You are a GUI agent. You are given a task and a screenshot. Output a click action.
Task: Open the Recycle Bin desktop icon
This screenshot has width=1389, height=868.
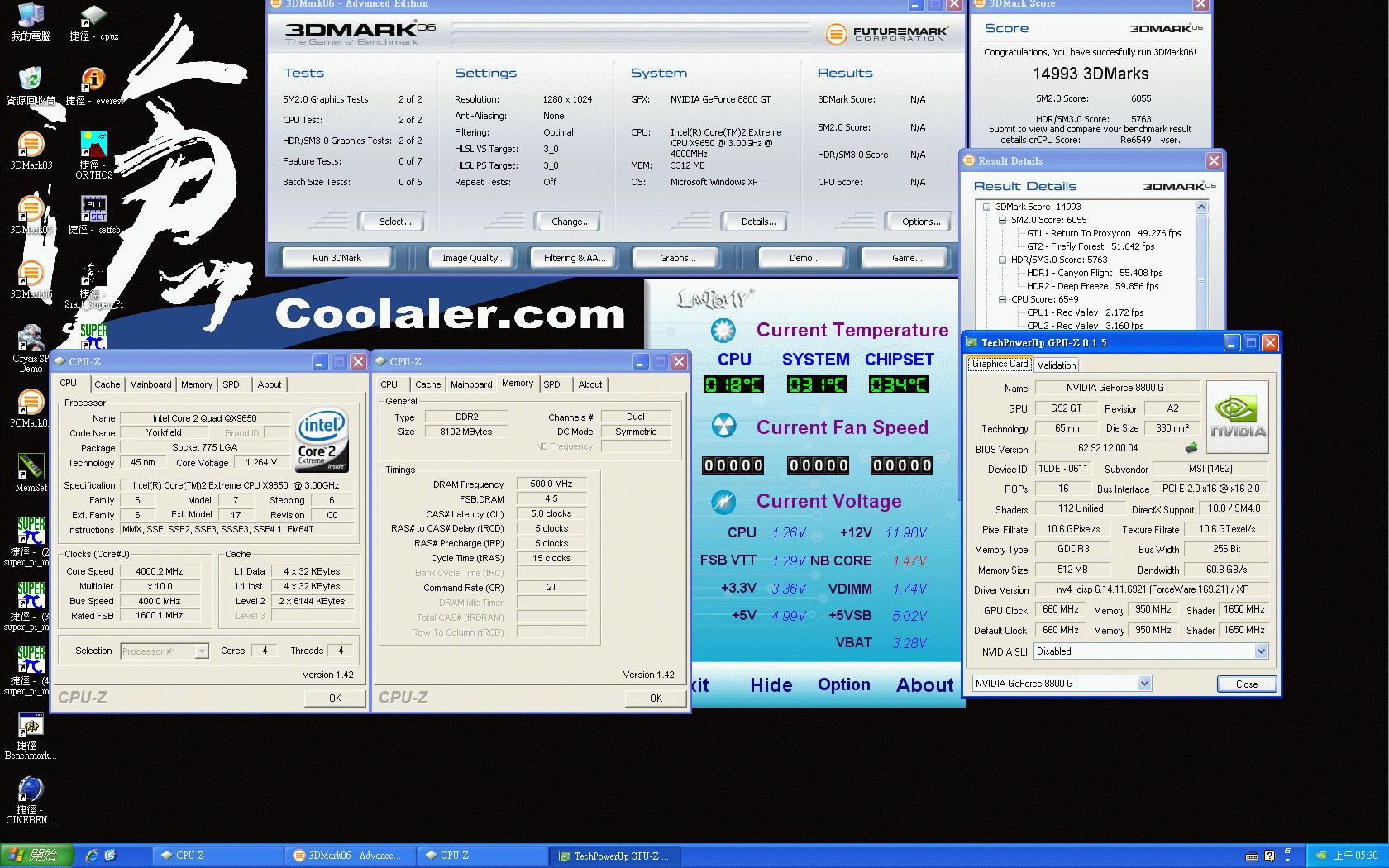pos(31,87)
